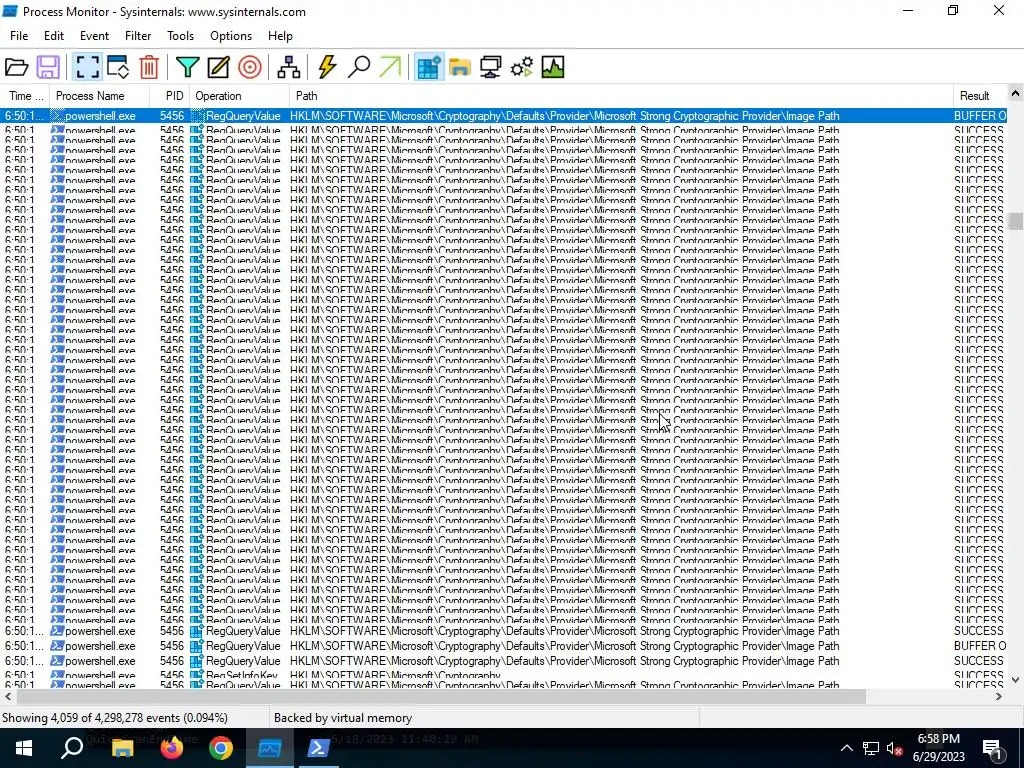Clear the display with the trash can icon

point(149,67)
